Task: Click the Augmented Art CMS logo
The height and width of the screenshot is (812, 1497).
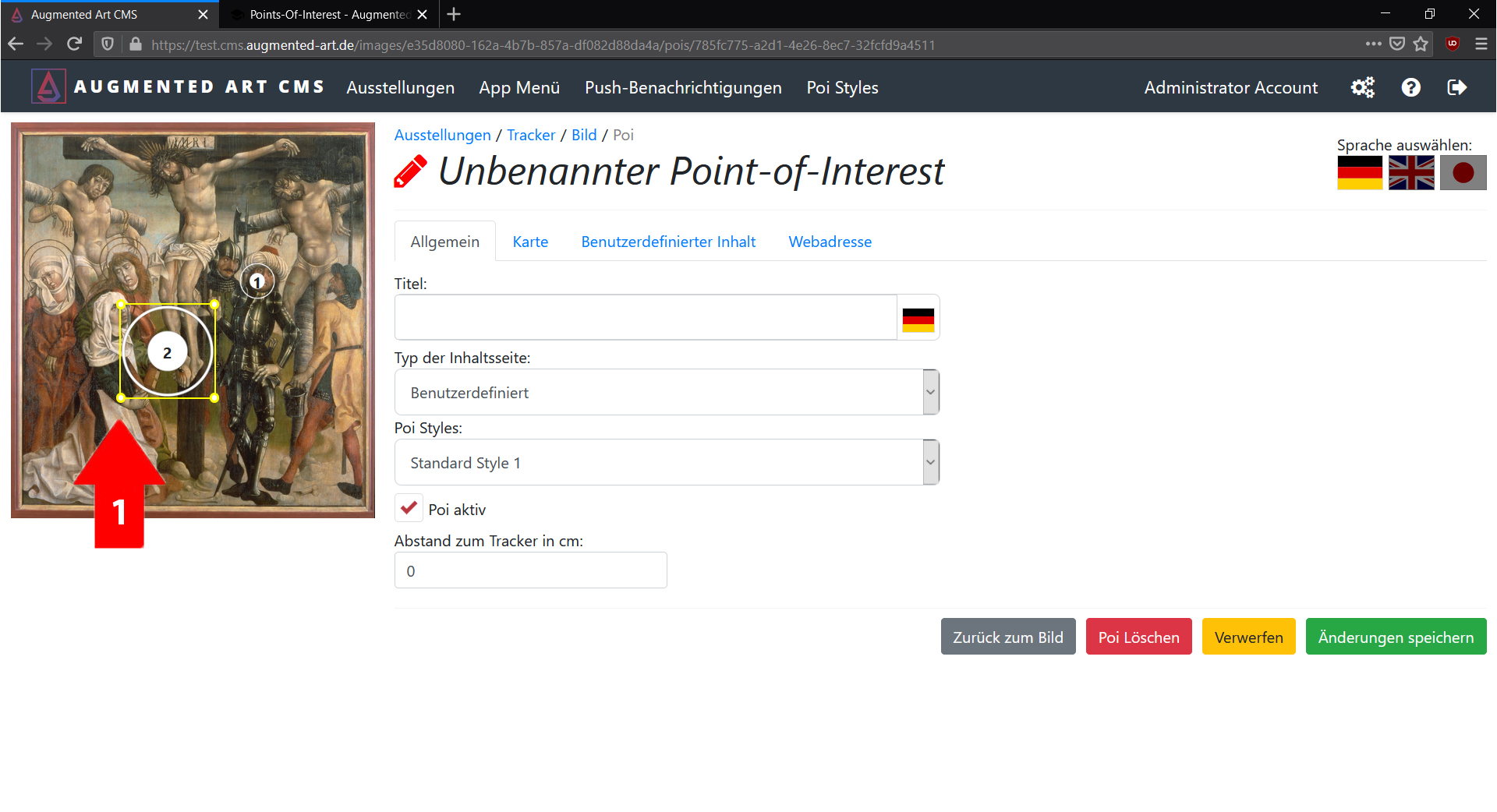Action: 48,86
